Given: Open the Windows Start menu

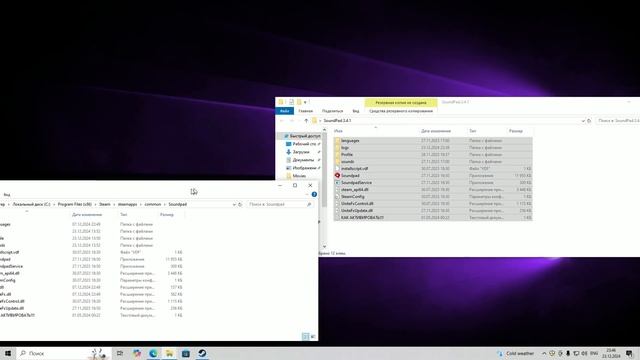Looking at the screenshot, I should (8, 353).
